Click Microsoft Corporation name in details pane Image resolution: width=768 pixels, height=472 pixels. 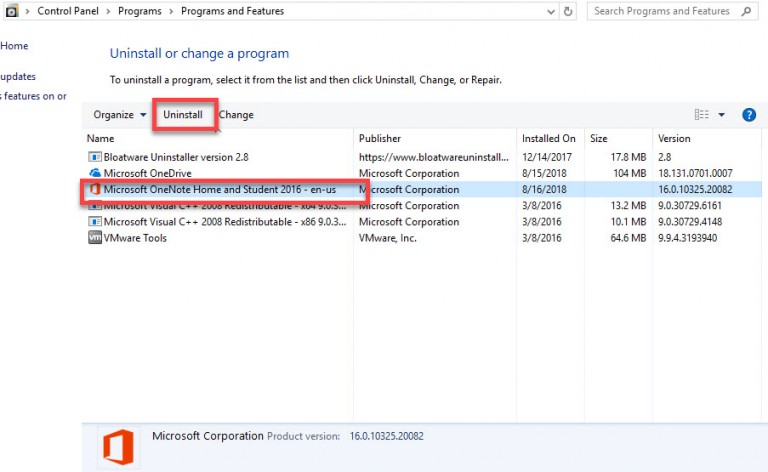pos(208,436)
